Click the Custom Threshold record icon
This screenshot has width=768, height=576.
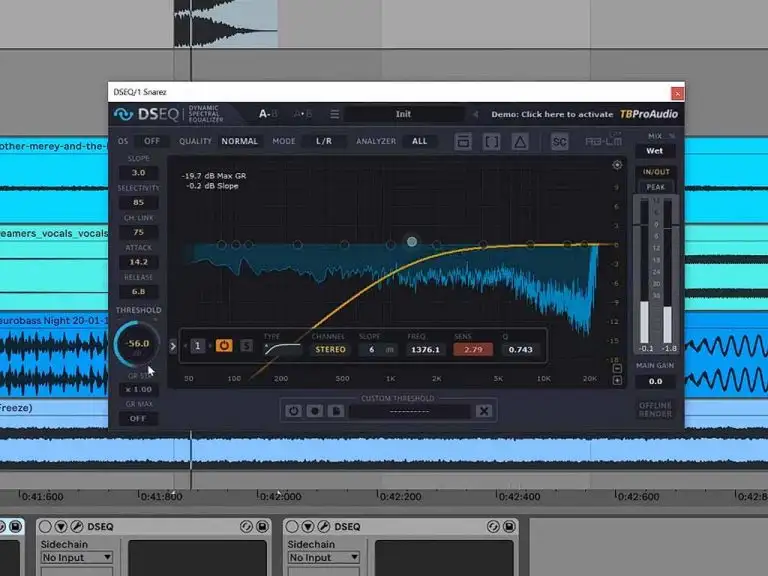pos(315,411)
